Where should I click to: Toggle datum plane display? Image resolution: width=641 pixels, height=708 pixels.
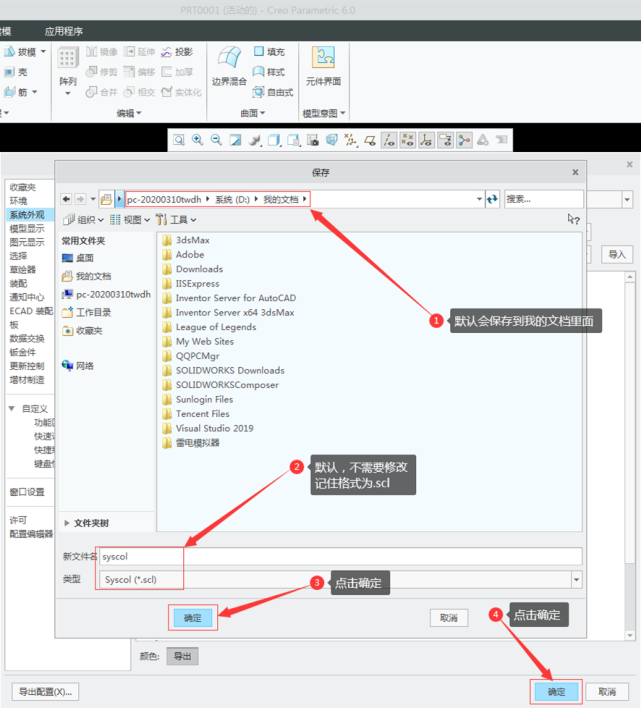(x=370, y=140)
